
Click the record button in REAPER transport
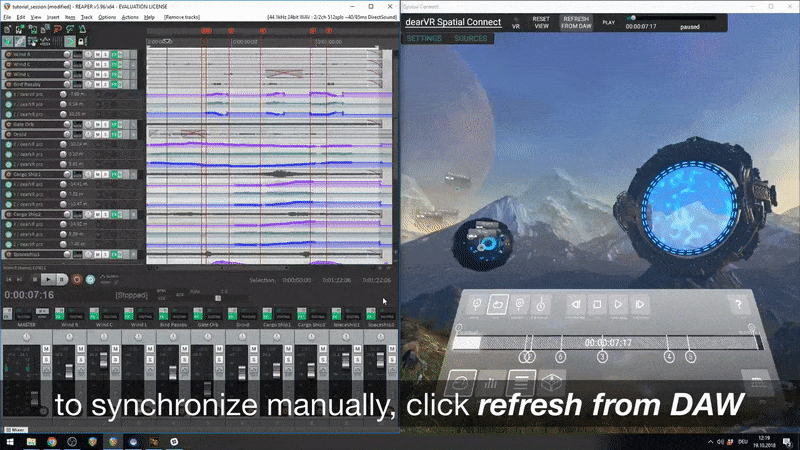(77, 280)
